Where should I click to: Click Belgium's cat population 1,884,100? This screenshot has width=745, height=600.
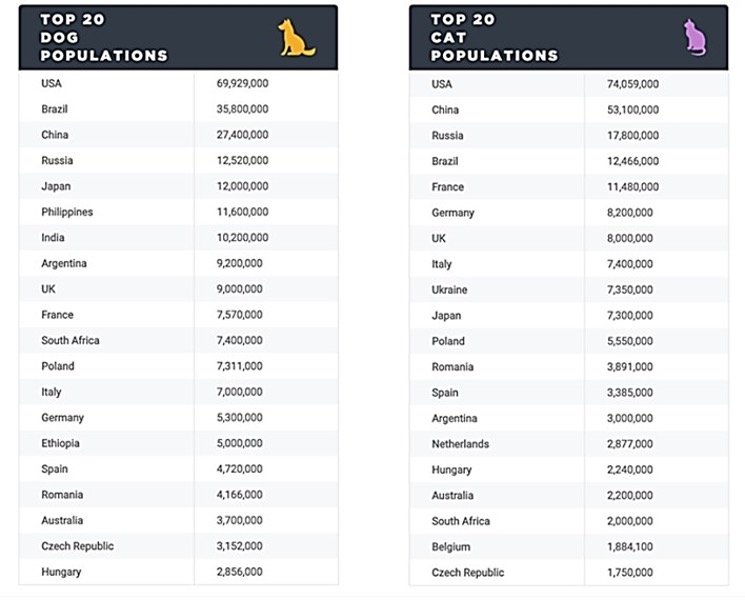pos(630,547)
